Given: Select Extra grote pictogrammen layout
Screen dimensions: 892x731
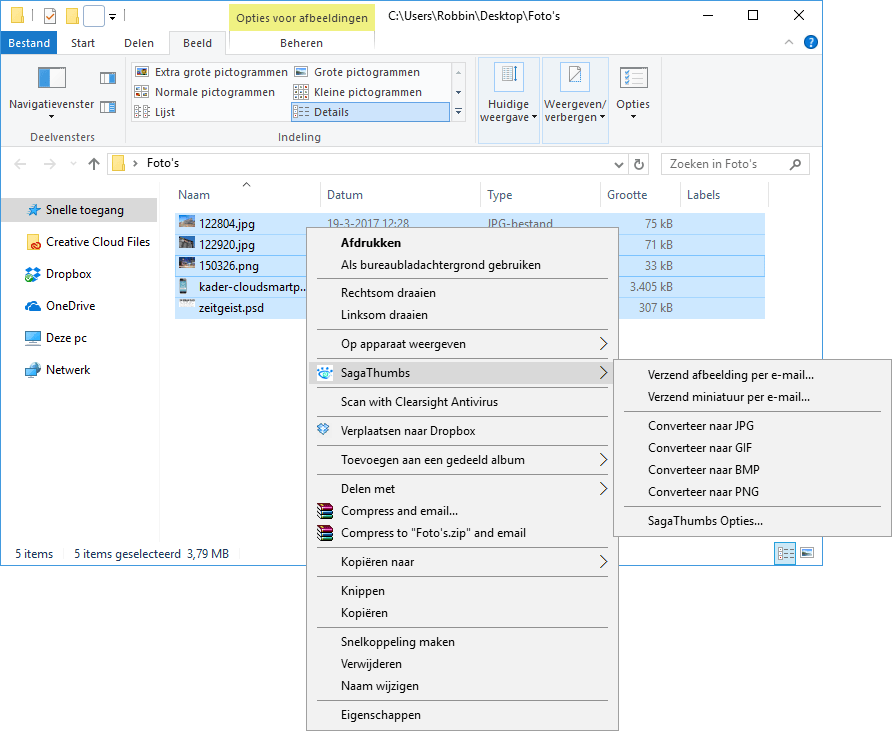Looking at the screenshot, I should (x=211, y=72).
